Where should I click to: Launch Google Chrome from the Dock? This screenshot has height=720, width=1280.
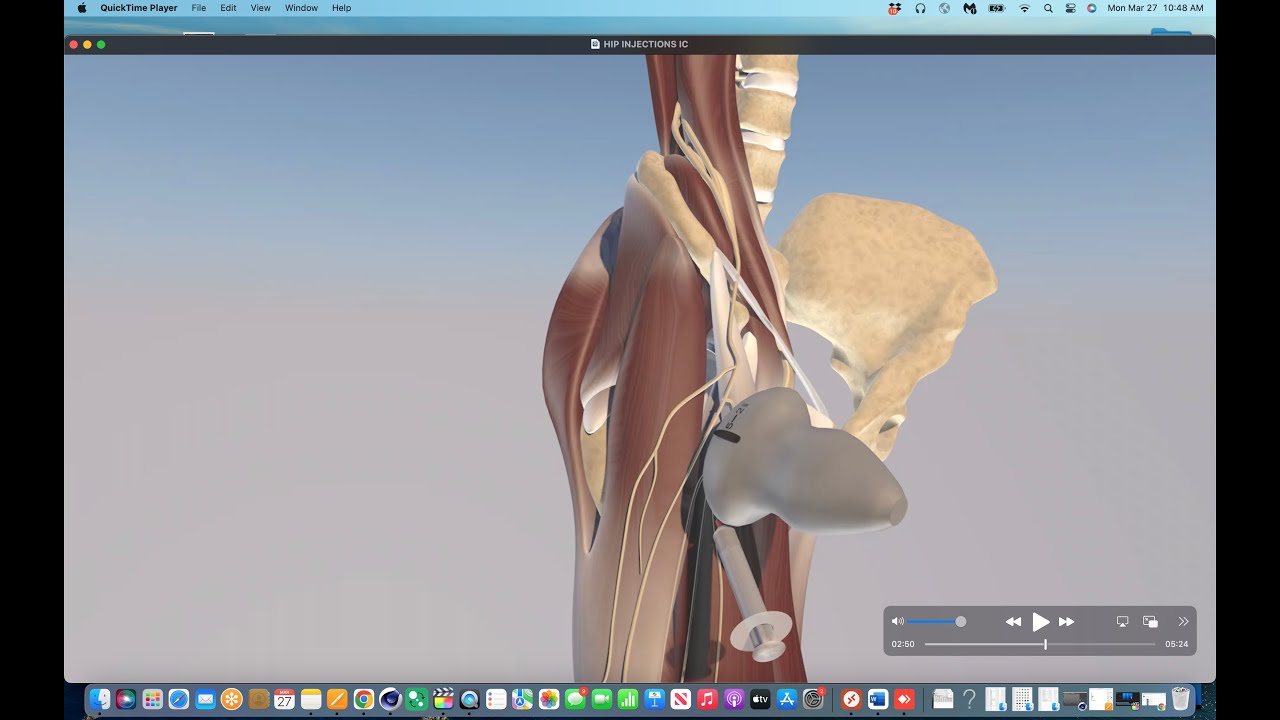pyautogui.click(x=364, y=699)
